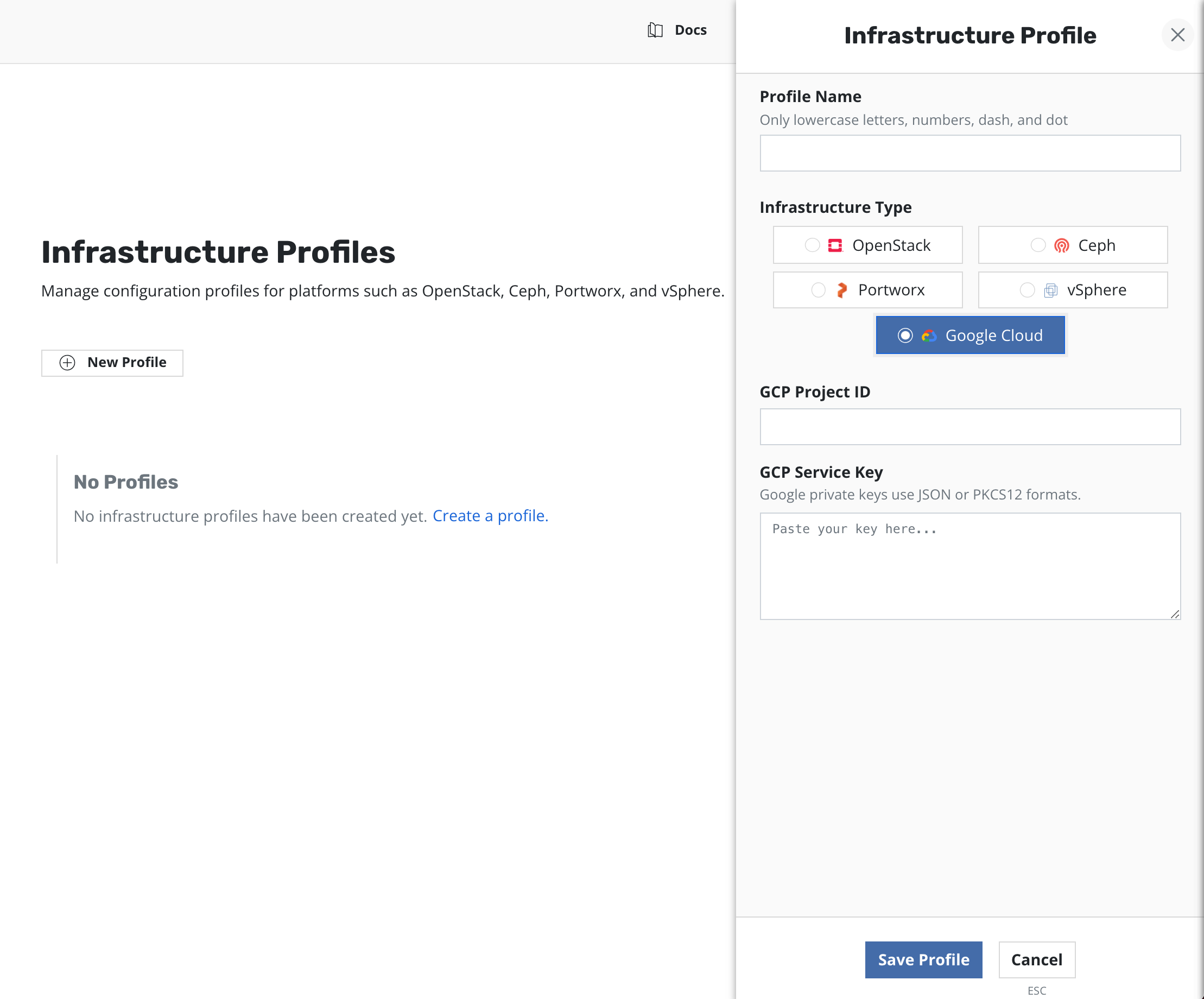The width and height of the screenshot is (1204, 999).
Task: Close the Infrastructure Profile panel
Action: (1177, 35)
